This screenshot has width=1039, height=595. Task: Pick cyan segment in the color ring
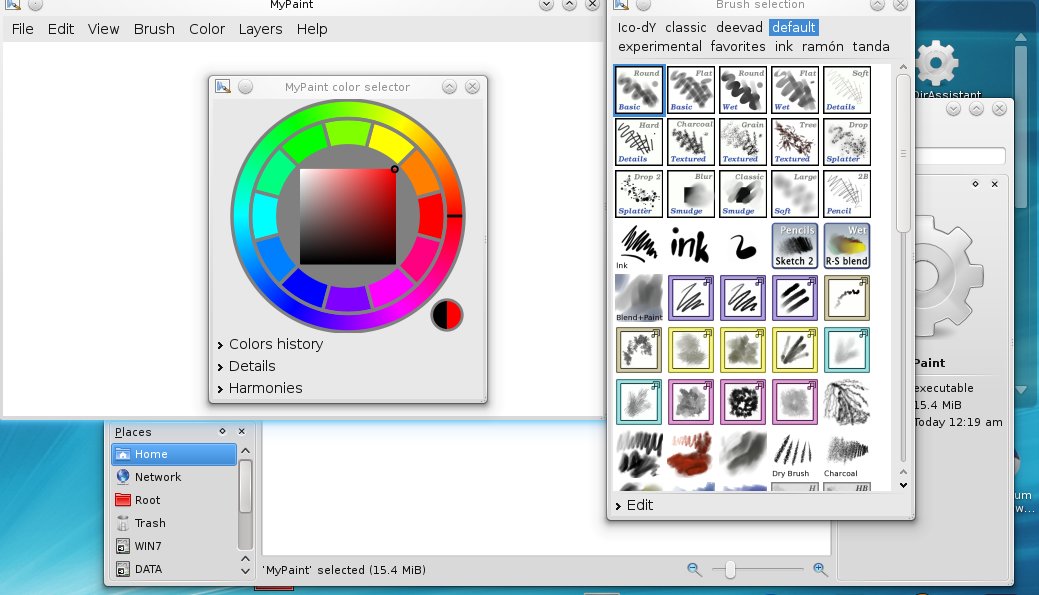click(x=265, y=216)
